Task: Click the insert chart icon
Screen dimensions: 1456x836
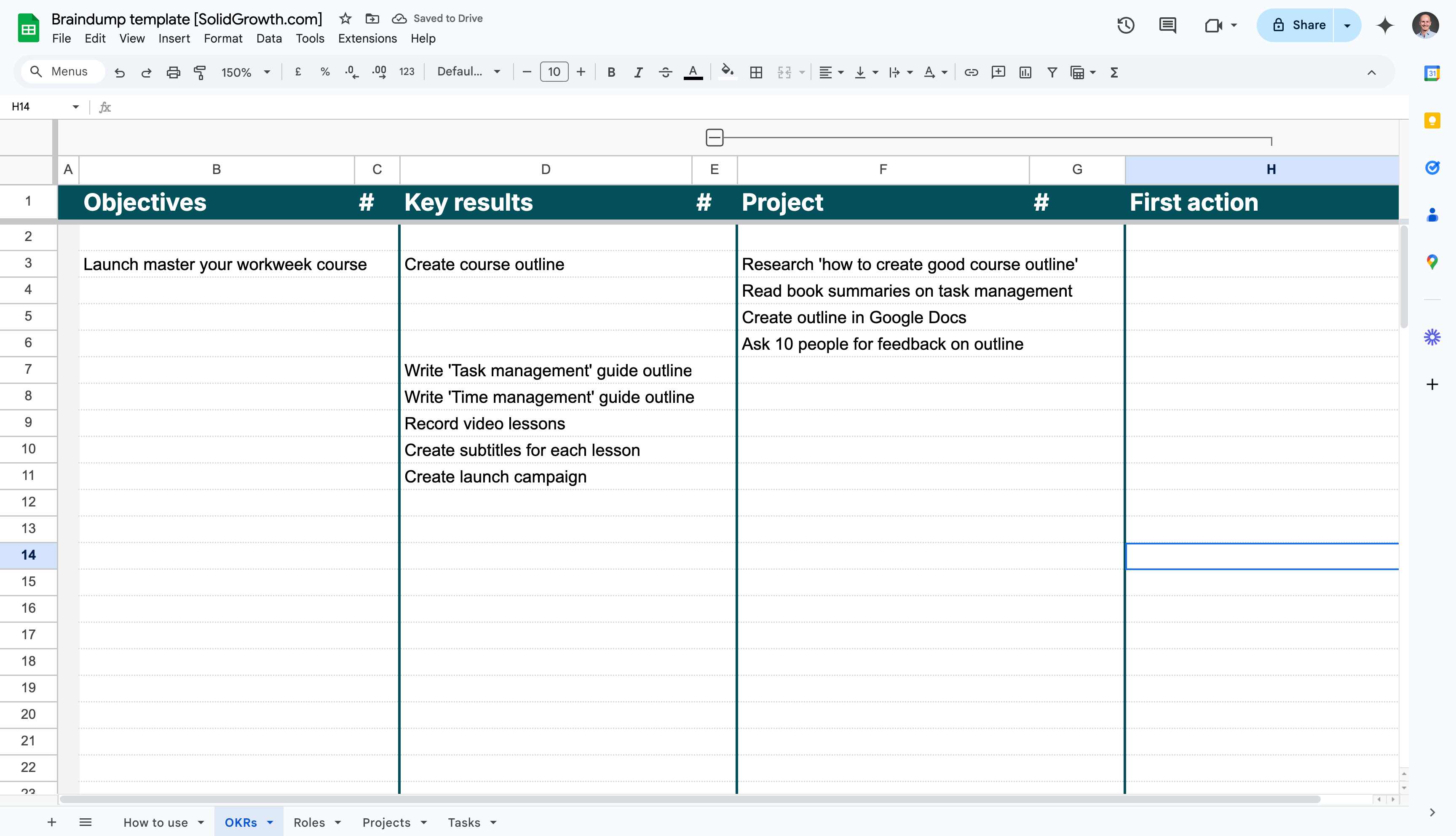Action: (1025, 72)
